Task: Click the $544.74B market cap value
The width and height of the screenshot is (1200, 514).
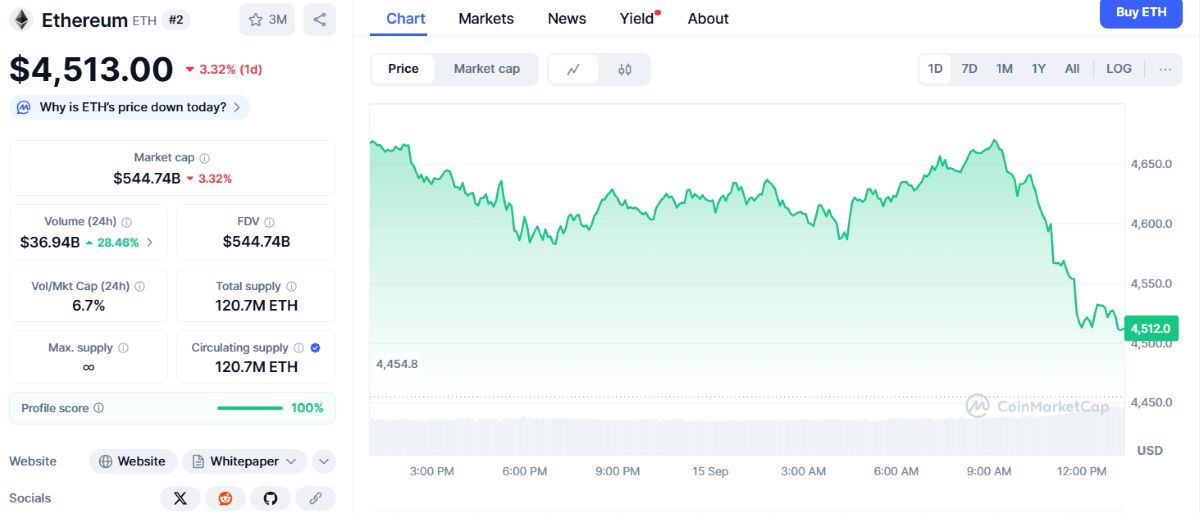Action: click(x=146, y=178)
